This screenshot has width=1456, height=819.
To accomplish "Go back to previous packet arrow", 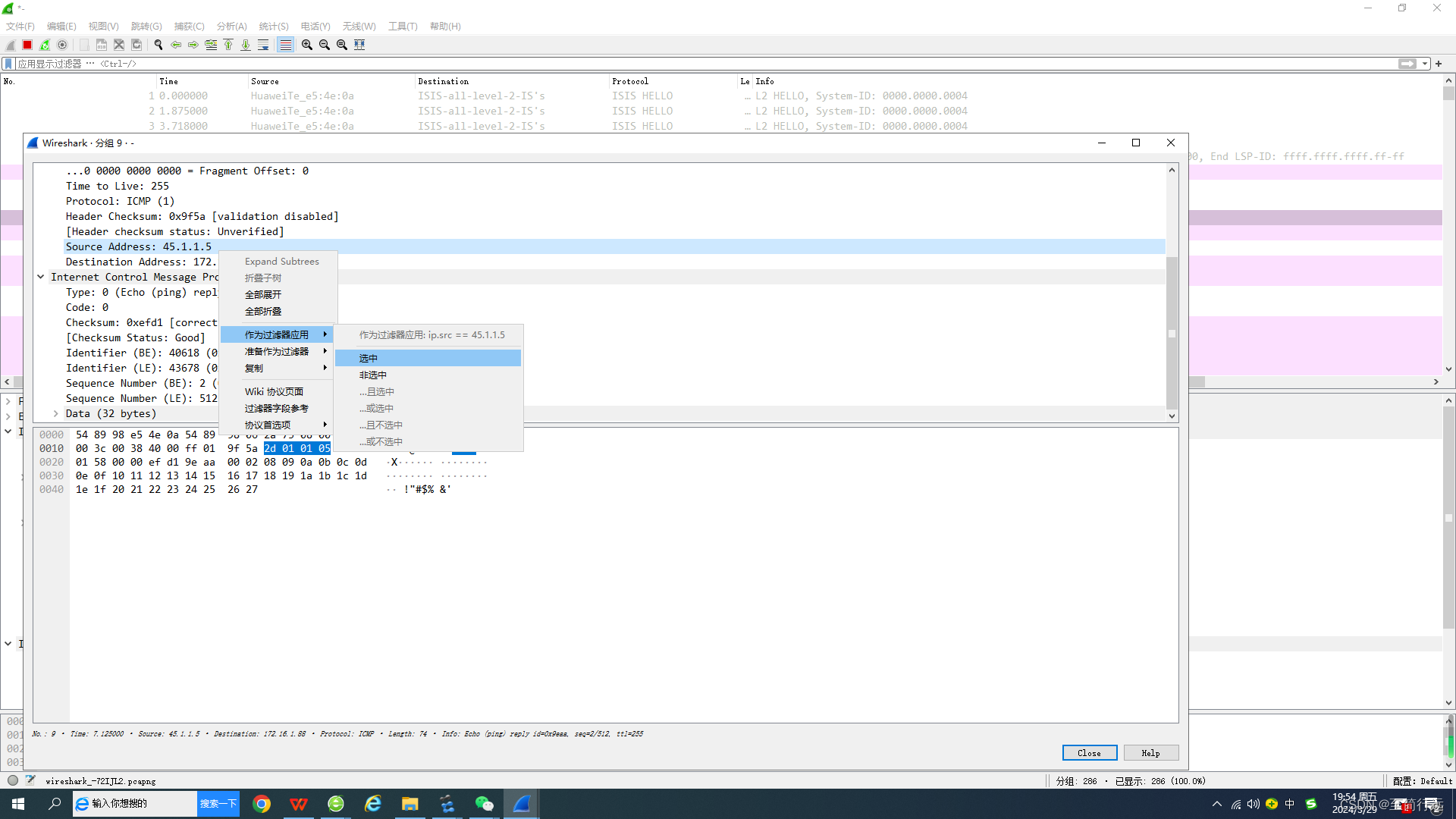I will click(176, 45).
